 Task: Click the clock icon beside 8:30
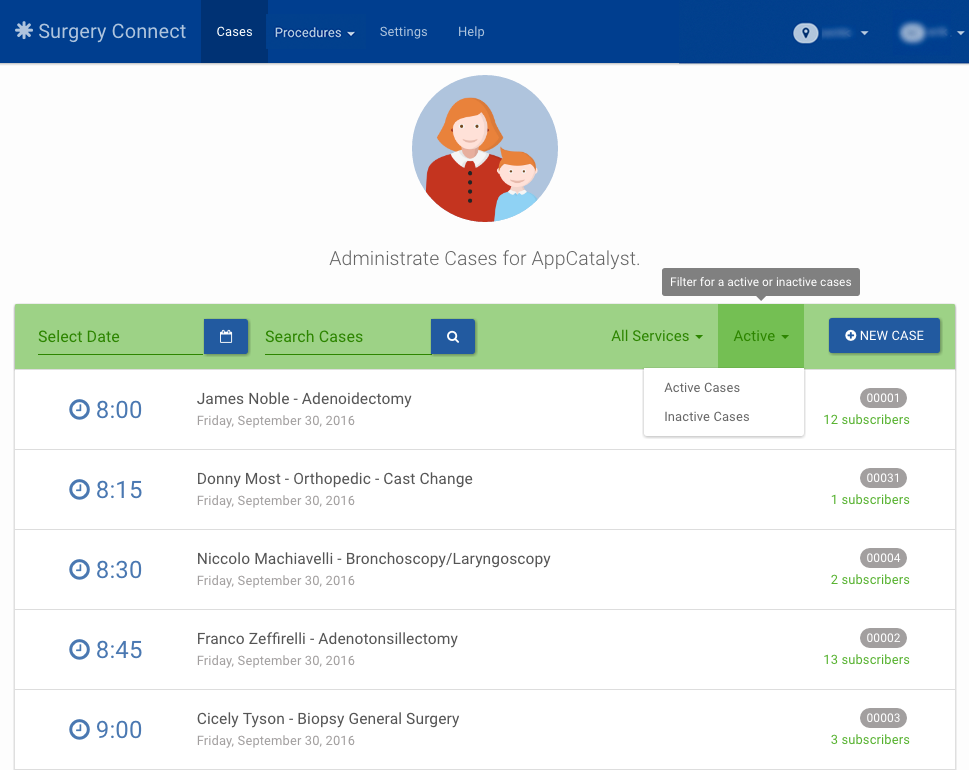(79, 569)
